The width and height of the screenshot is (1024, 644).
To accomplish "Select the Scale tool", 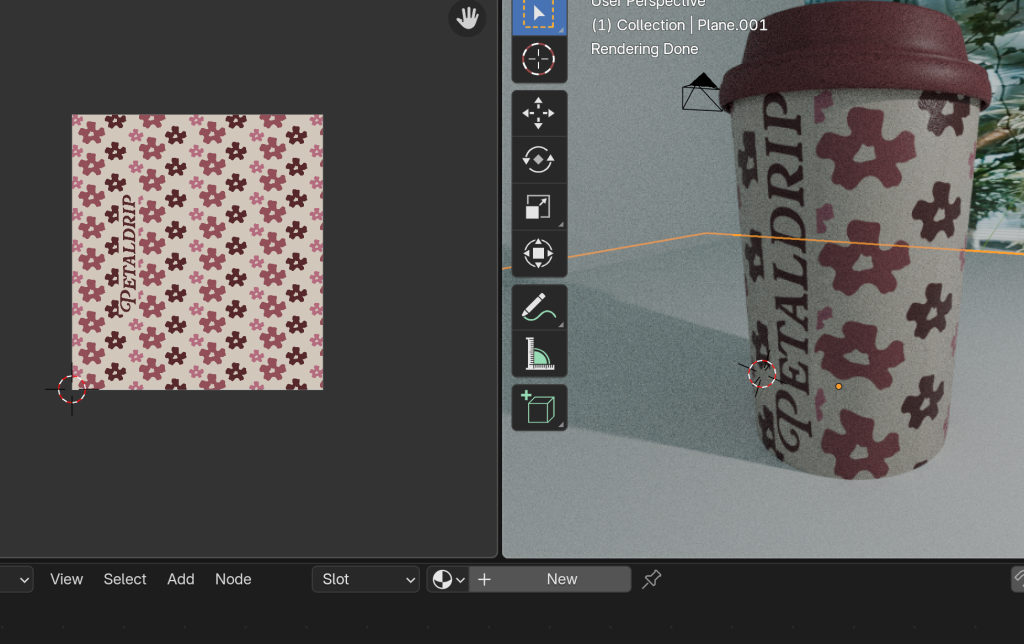I will 539,207.
